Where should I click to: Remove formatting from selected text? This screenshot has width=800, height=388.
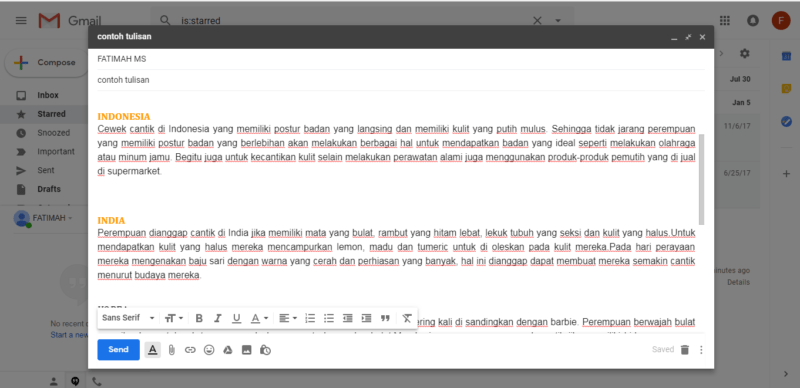(x=407, y=318)
